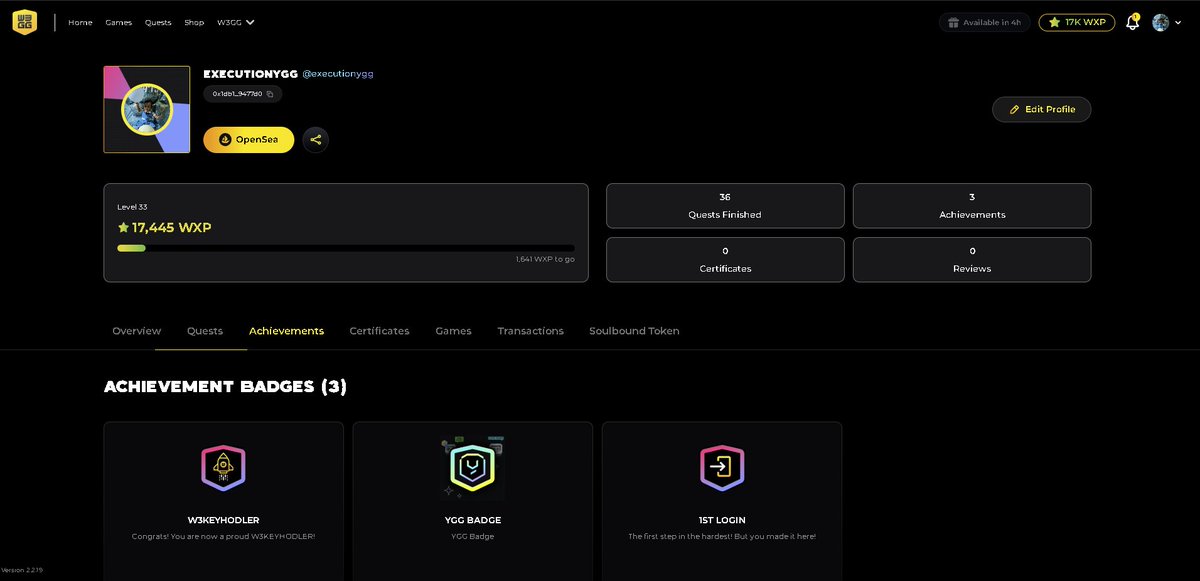Click the Available in 4h reward button

(985, 22)
